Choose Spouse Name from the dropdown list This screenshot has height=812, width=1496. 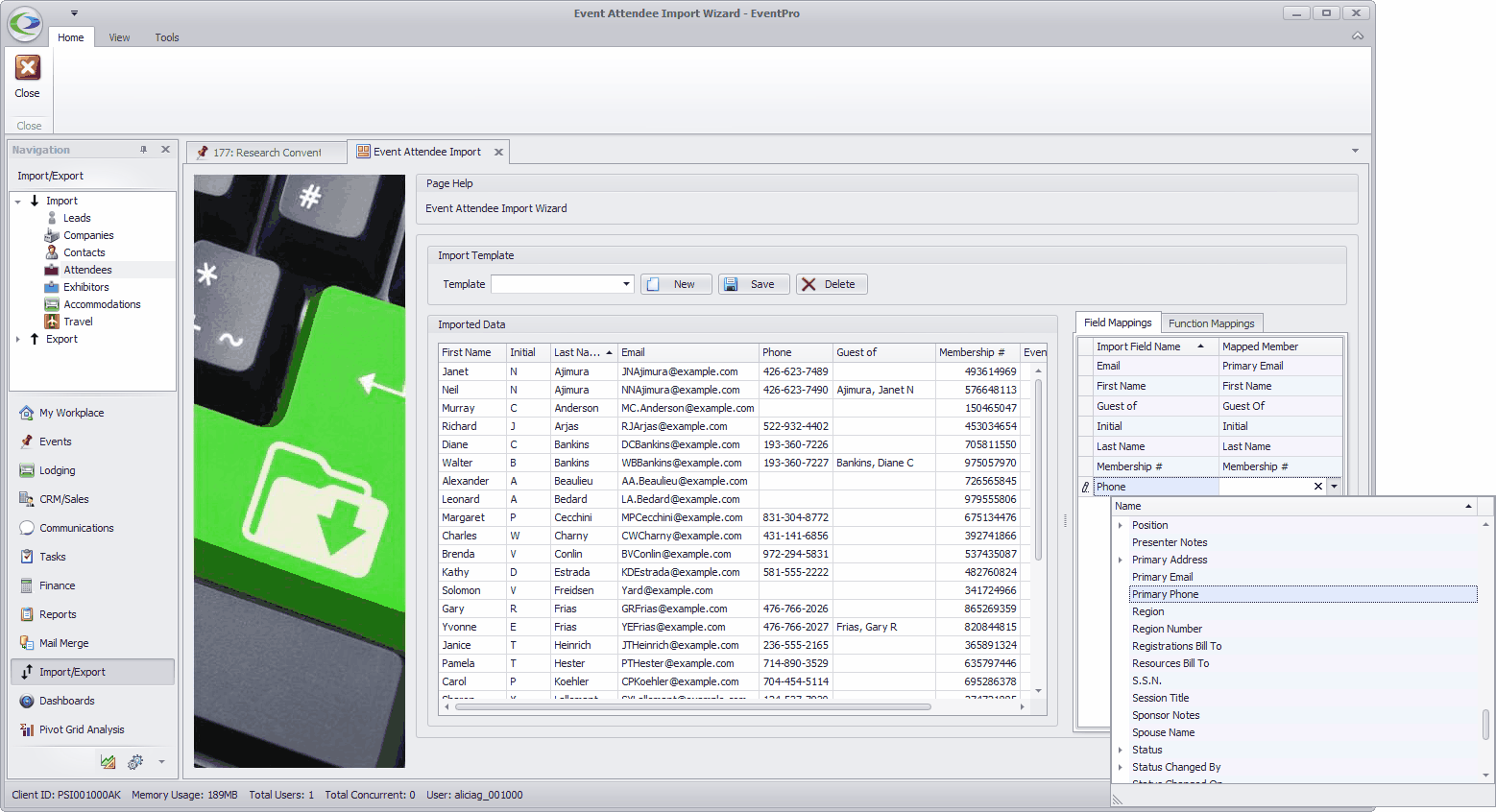(x=1303, y=732)
